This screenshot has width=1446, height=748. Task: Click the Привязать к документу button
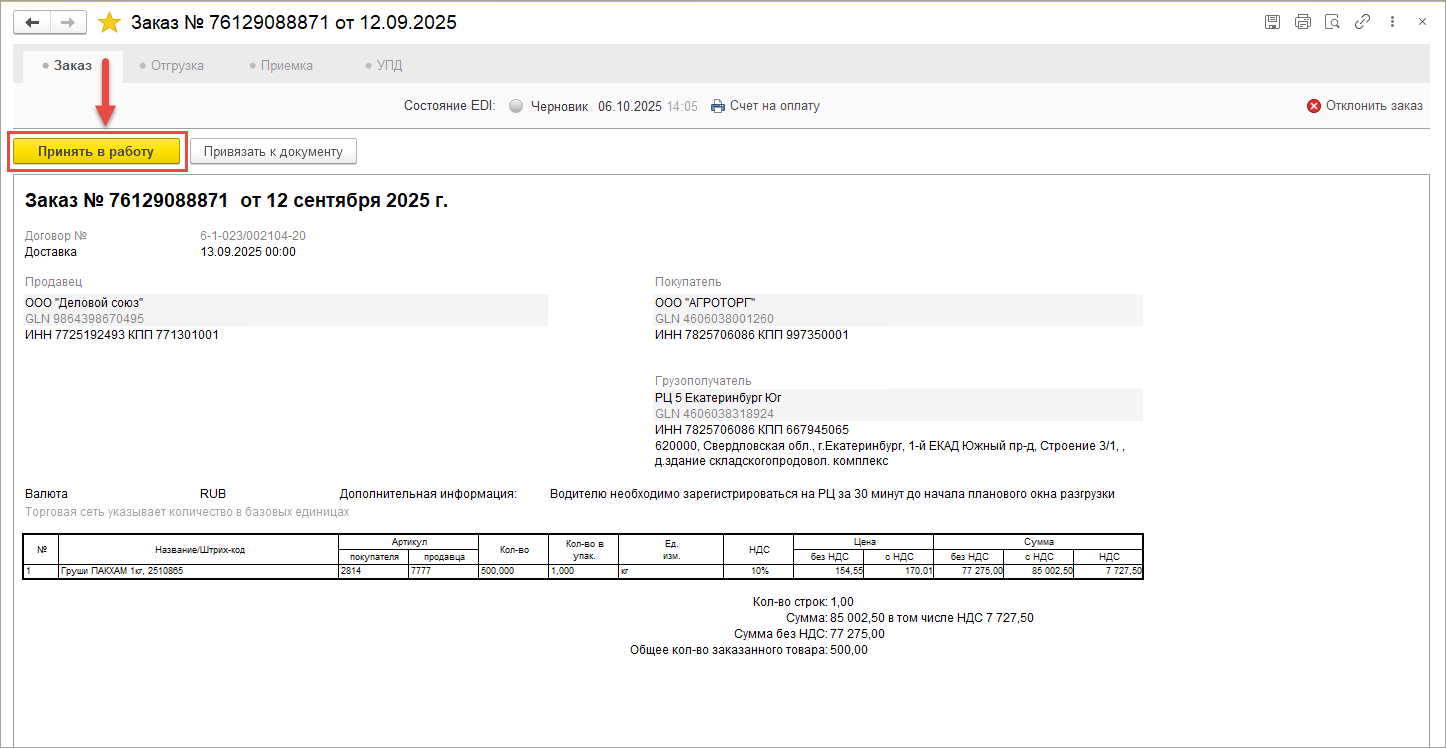(273, 152)
